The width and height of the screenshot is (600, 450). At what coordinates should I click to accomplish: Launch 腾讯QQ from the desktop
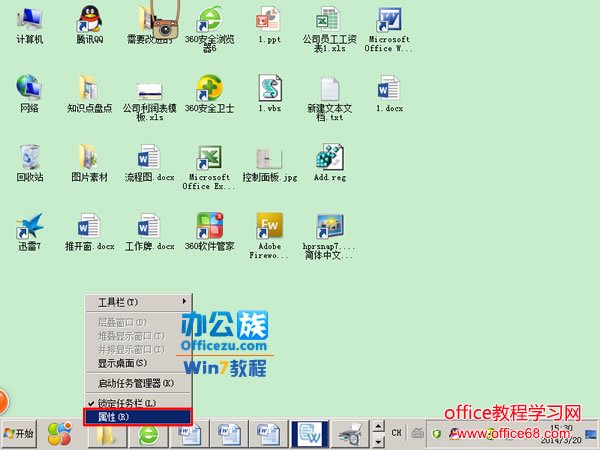90,26
